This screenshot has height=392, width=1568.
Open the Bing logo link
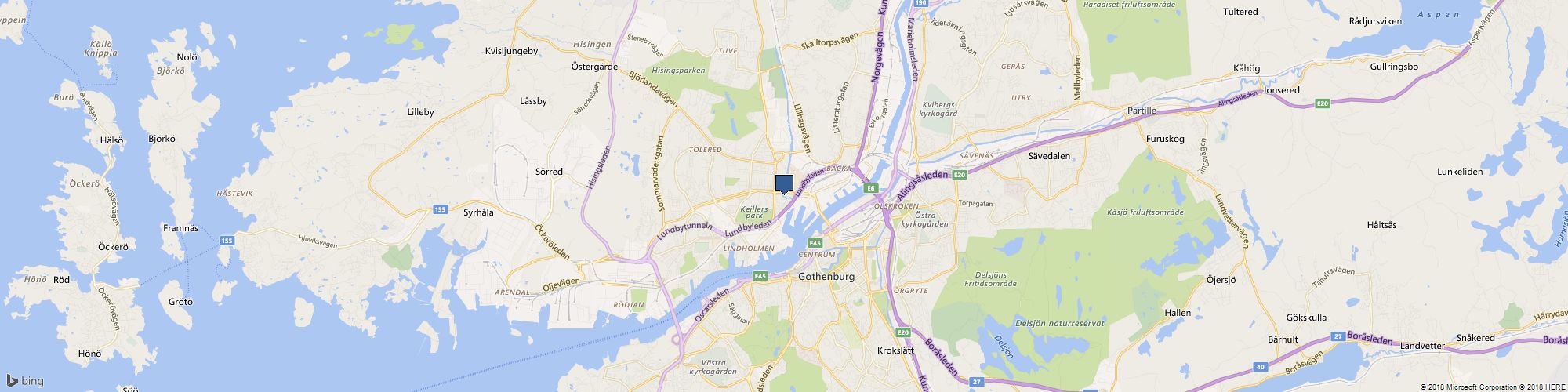coord(25,381)
